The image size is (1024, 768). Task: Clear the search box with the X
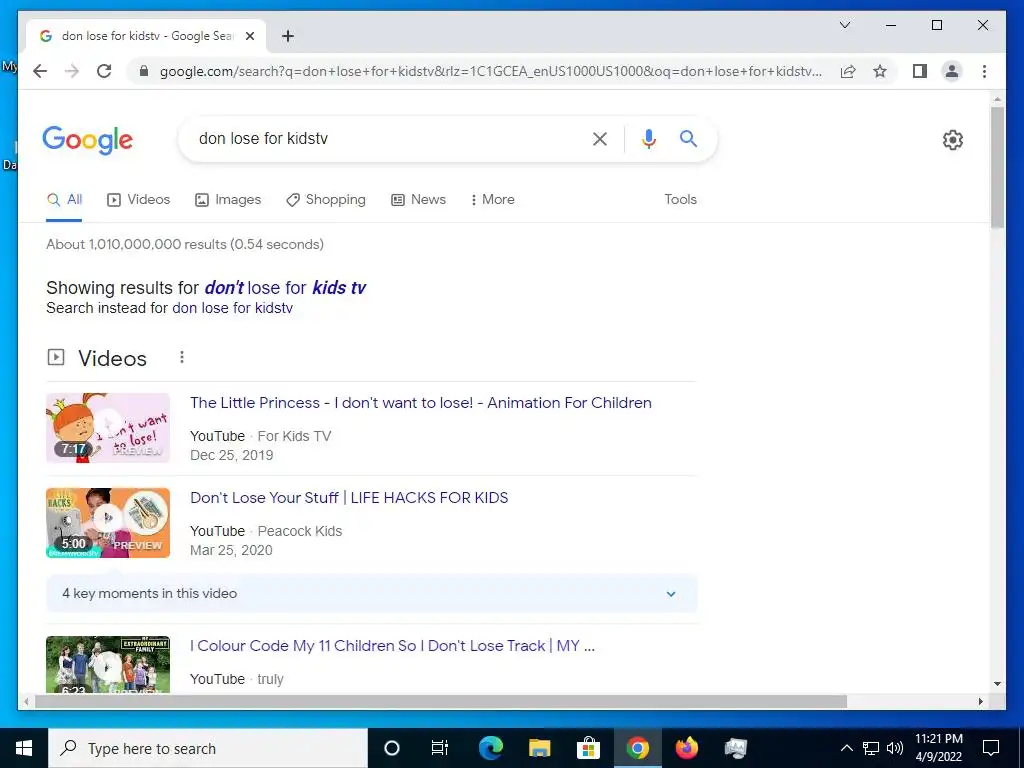tap(600, 139)
